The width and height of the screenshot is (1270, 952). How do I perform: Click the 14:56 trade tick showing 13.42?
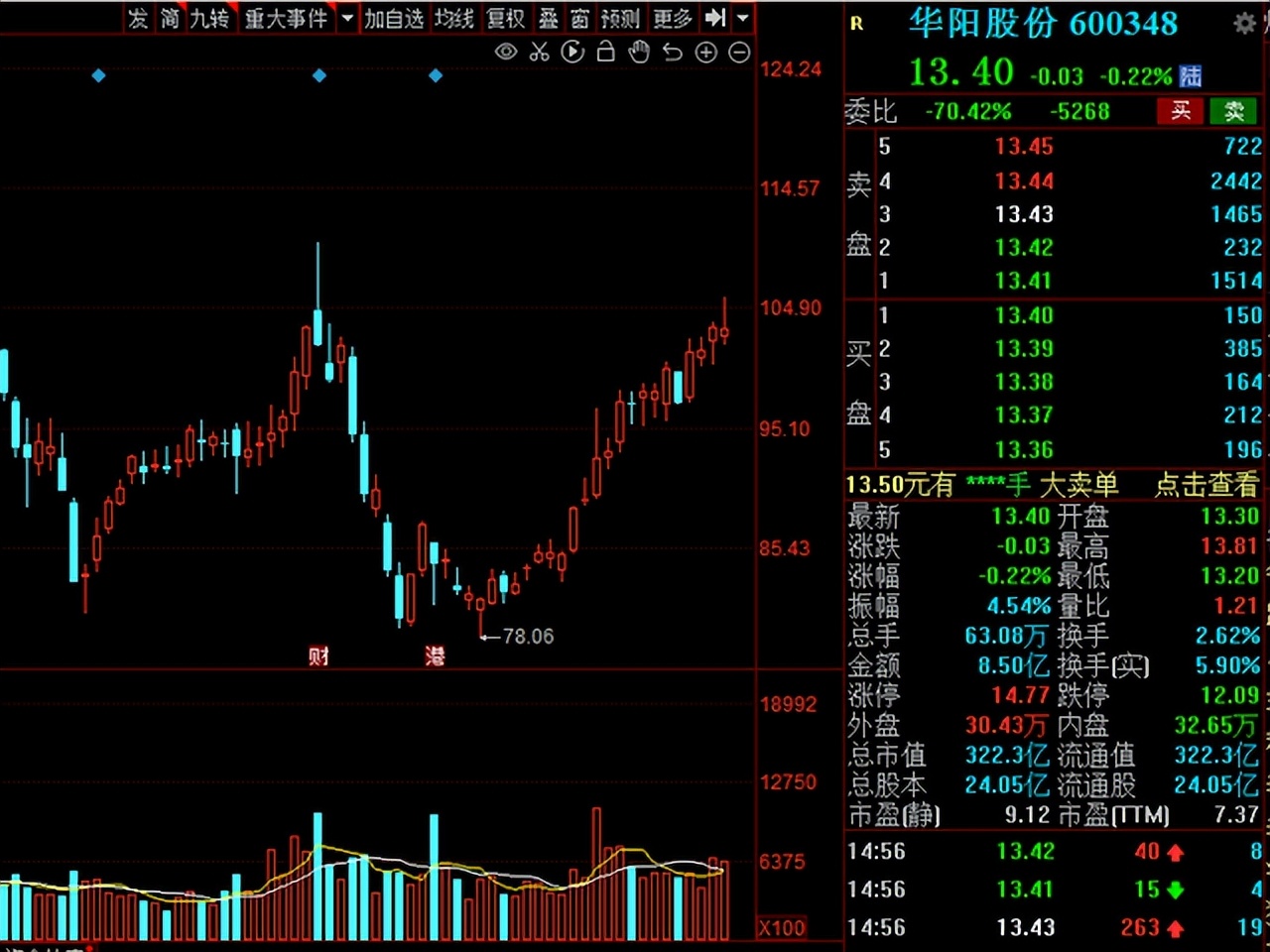pyautogui.click(x=1022, y=851)
